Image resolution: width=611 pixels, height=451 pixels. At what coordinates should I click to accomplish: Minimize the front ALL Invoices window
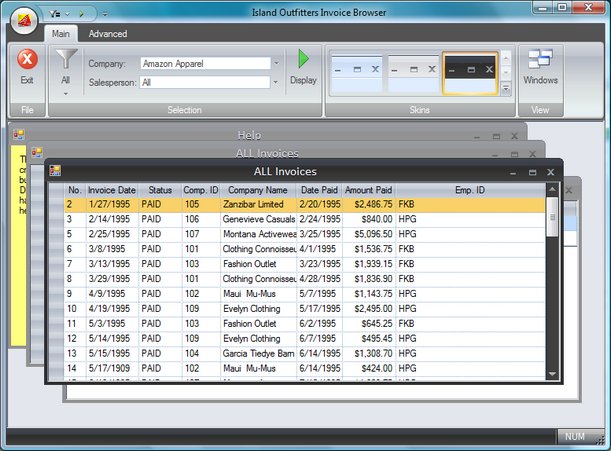click(513, 173)
